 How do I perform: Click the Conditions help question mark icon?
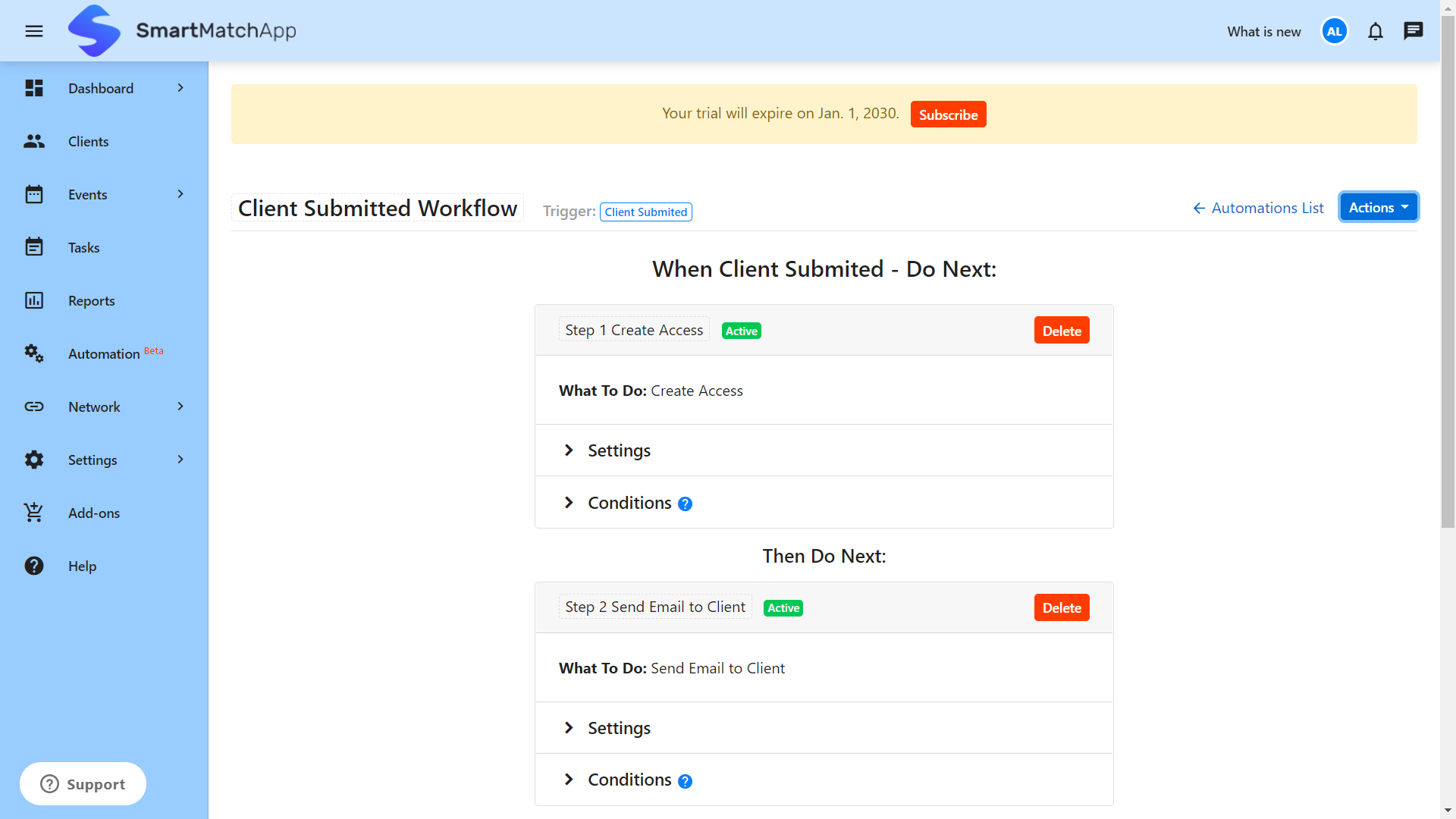685,503
